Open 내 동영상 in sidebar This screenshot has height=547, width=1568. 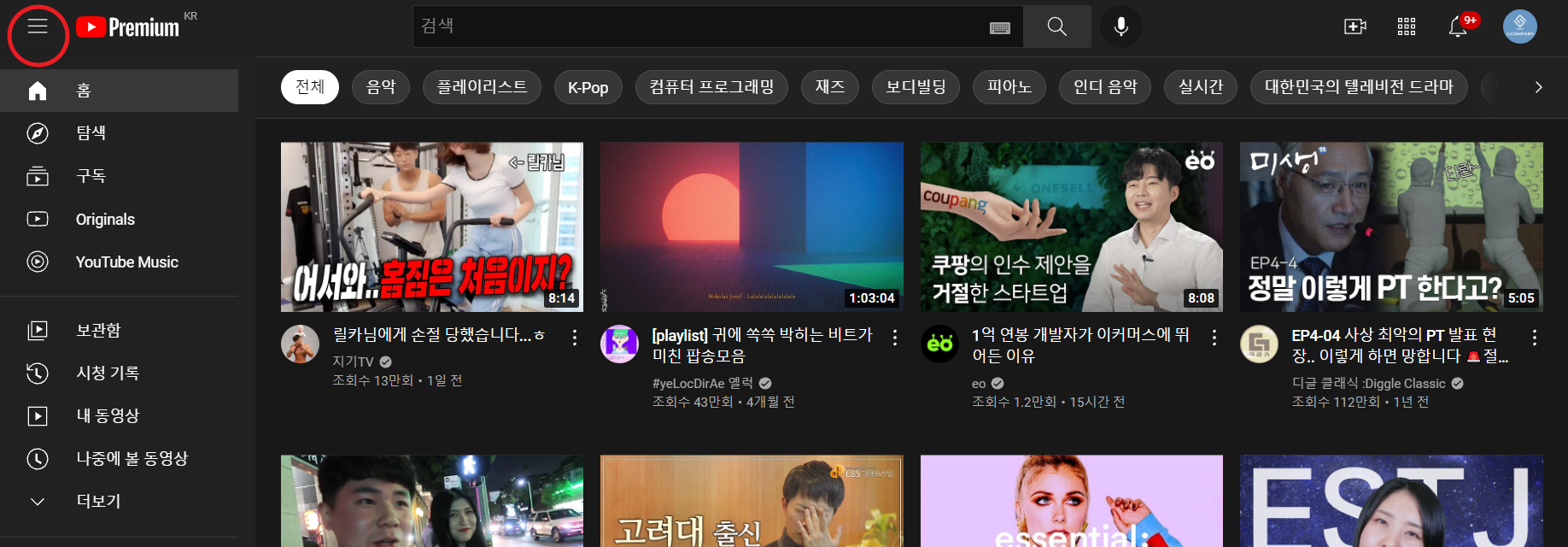tap(120, 415)
